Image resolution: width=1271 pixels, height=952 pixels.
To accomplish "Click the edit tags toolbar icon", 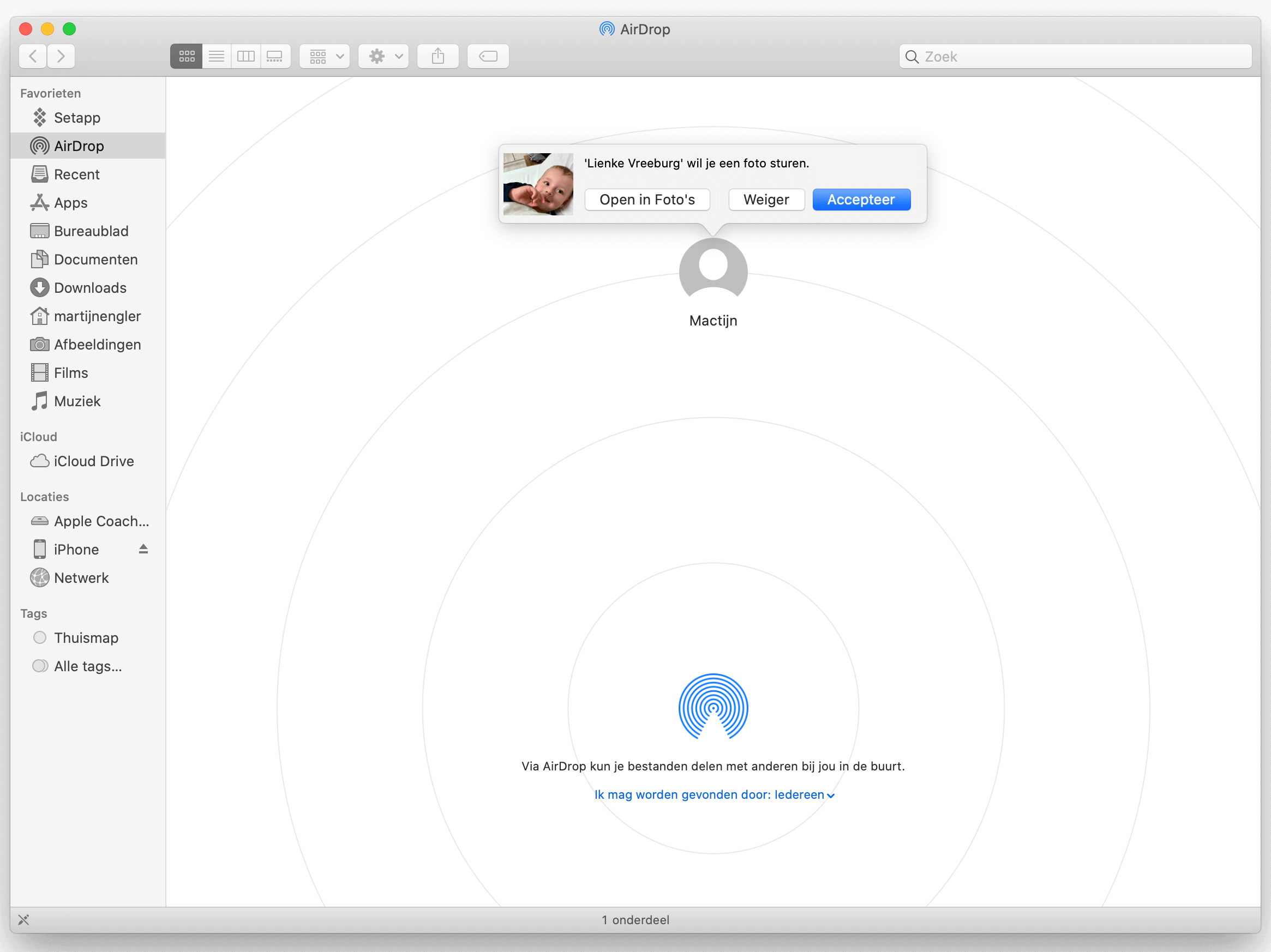I will 488,56.
